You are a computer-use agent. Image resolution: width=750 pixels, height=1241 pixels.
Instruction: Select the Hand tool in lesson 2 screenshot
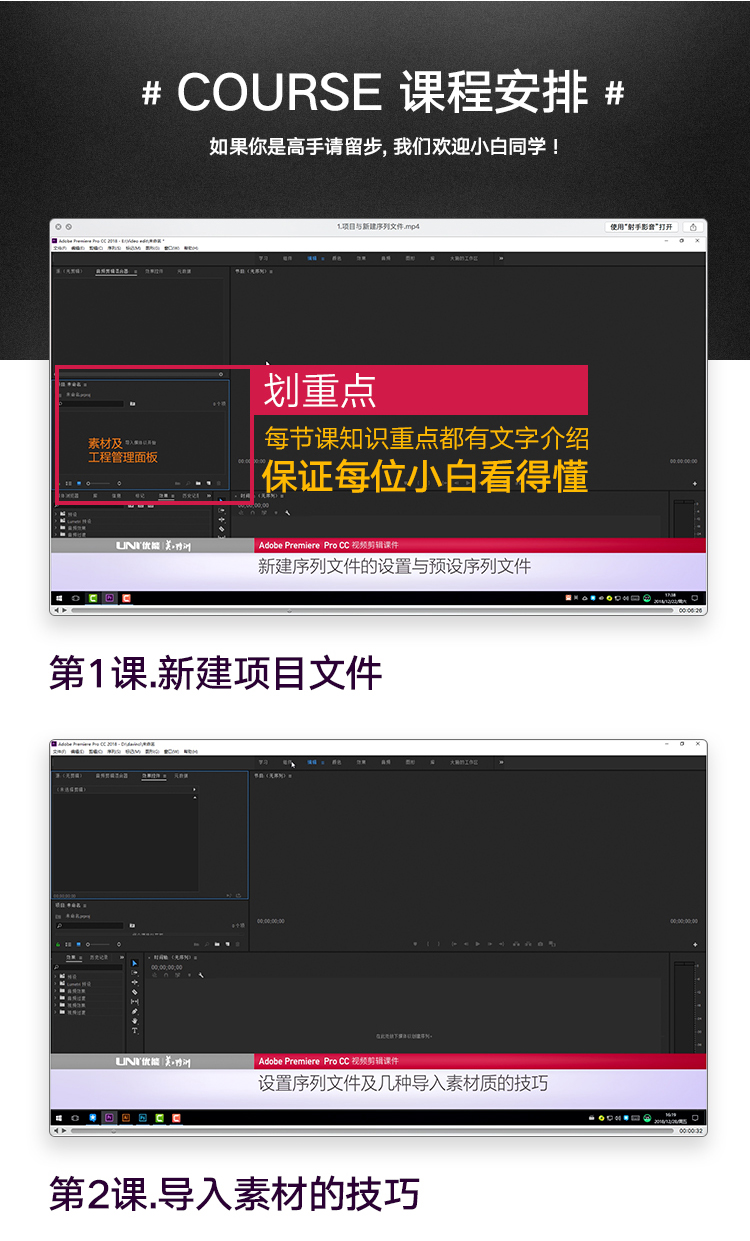pos(134,1020)
